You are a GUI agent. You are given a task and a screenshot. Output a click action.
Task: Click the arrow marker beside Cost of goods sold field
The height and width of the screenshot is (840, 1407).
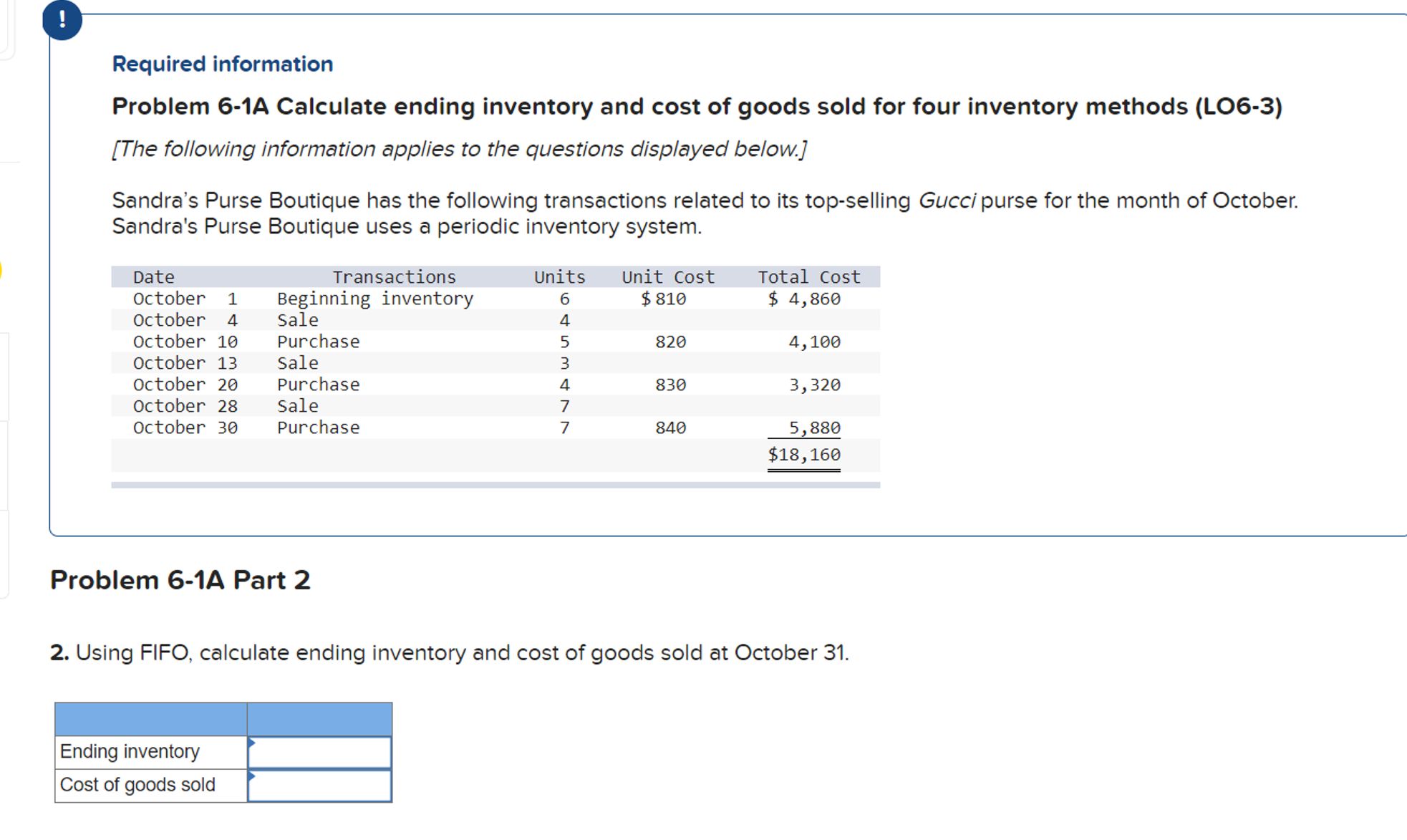tap(251, 776)
